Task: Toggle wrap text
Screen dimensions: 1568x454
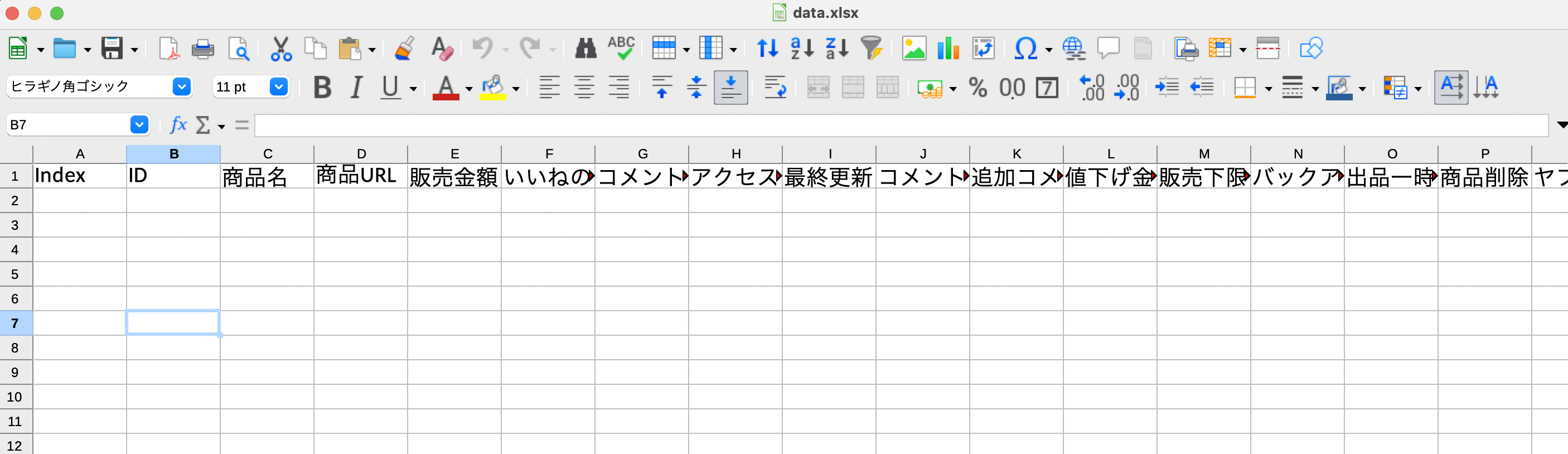Action: tap(775, 88)
